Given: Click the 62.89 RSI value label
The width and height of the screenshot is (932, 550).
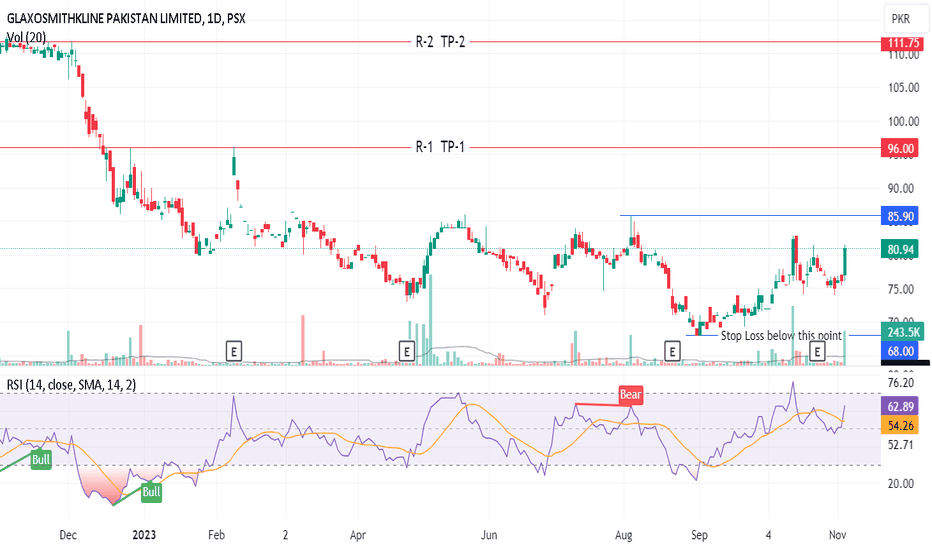Looking at the screenshot, I should click(x=899, y=407).
